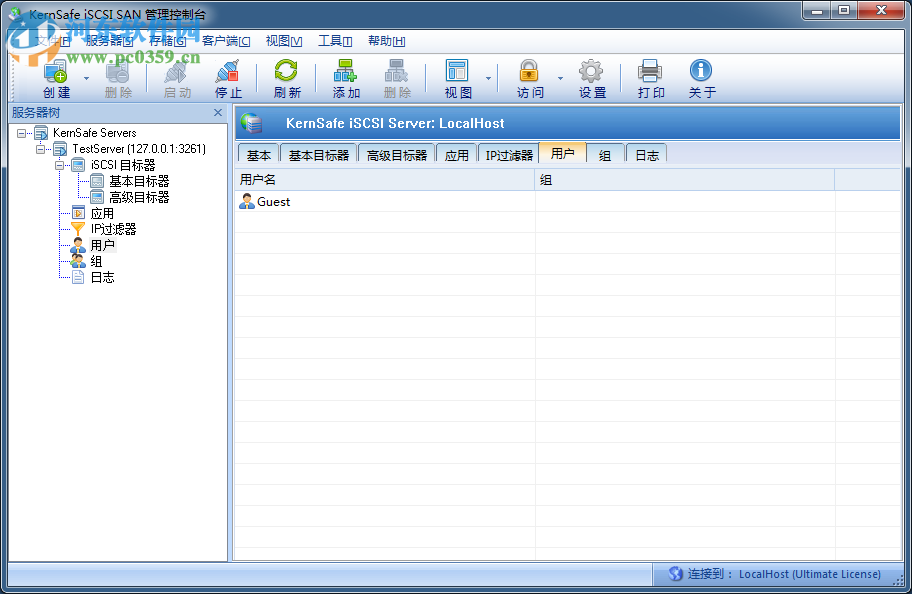
Task: Close the 服务器树 side panel
Action: coord(218,112)
